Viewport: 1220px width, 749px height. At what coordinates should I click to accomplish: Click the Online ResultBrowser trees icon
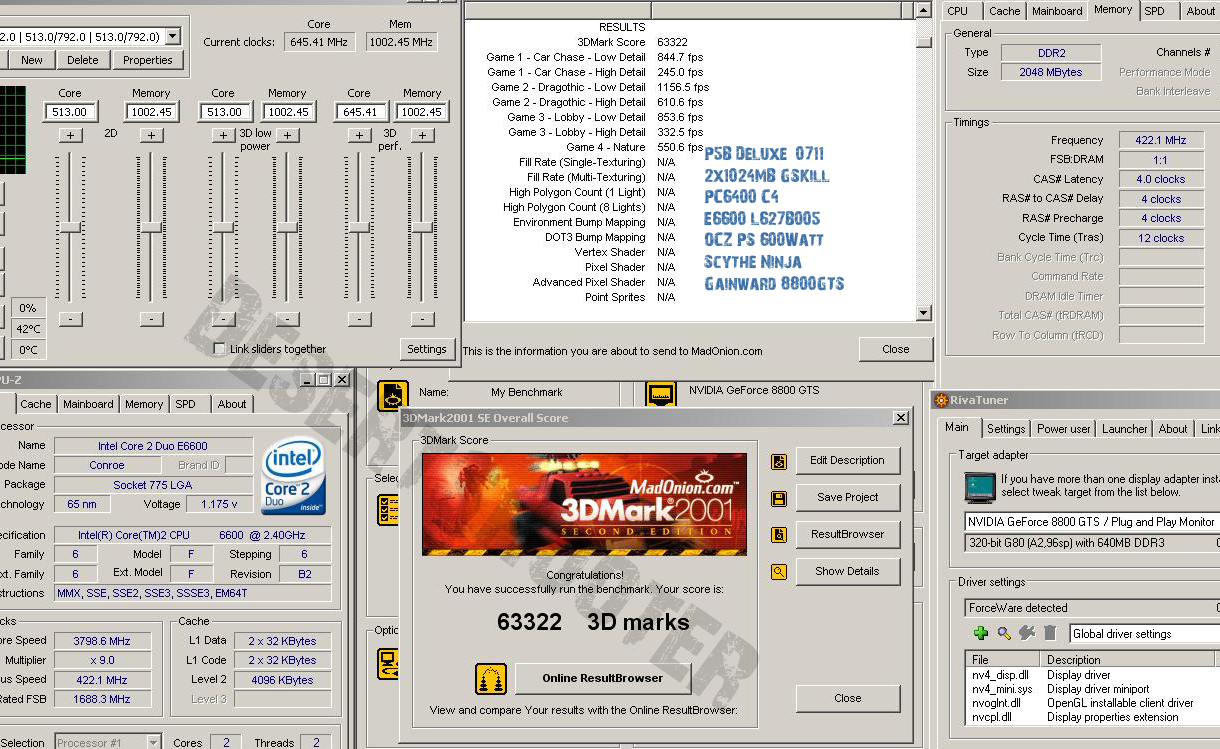coord(491,679)
